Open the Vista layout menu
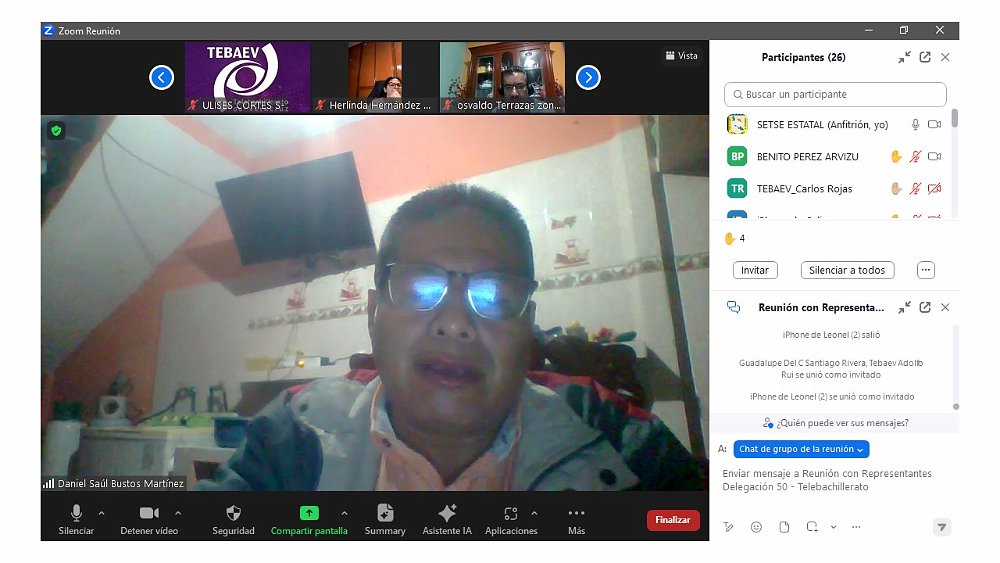Image resolution: width=1000 pixels, height=563 pixels. point(681,56)
